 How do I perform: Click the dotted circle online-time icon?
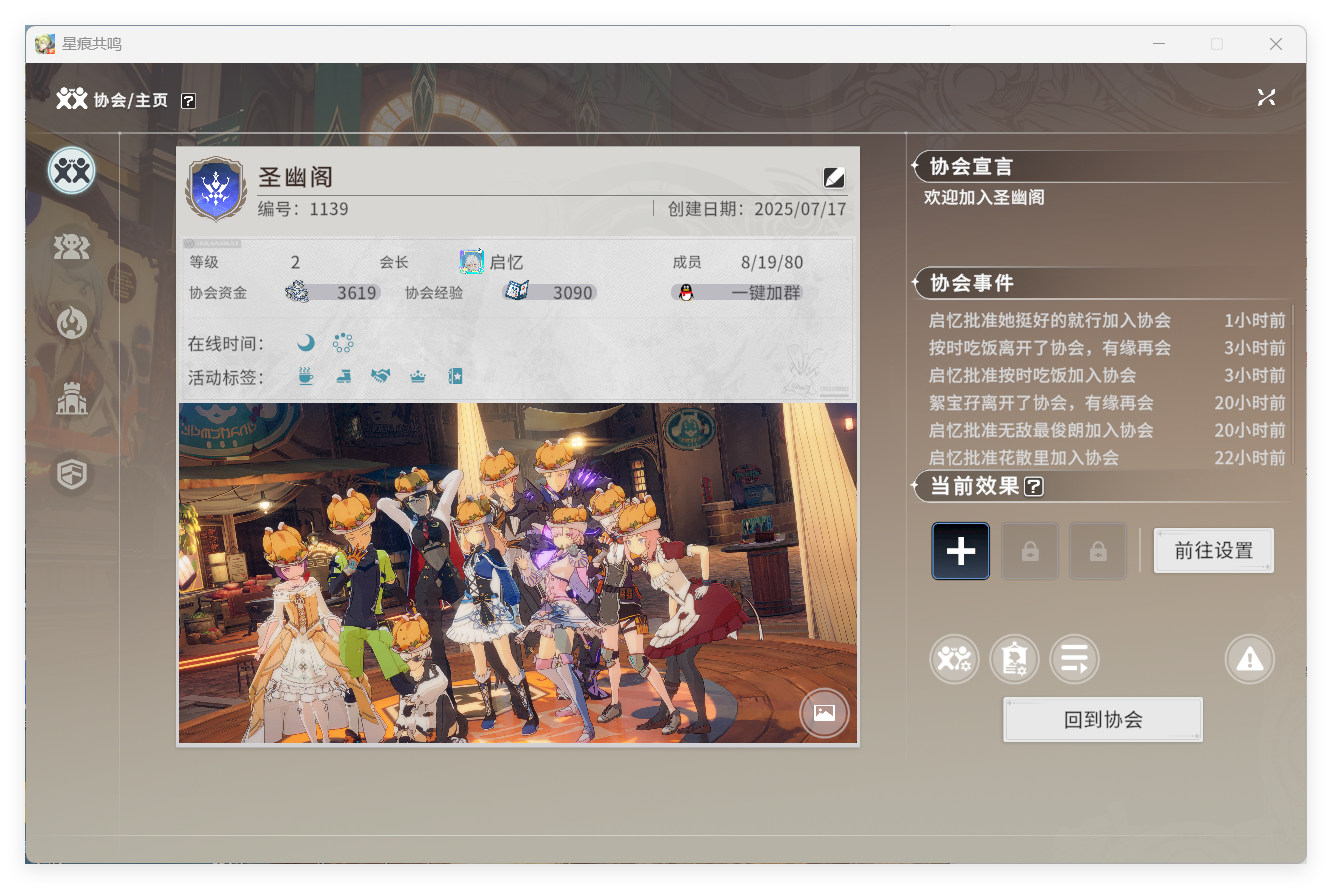[x=343, y=343]
